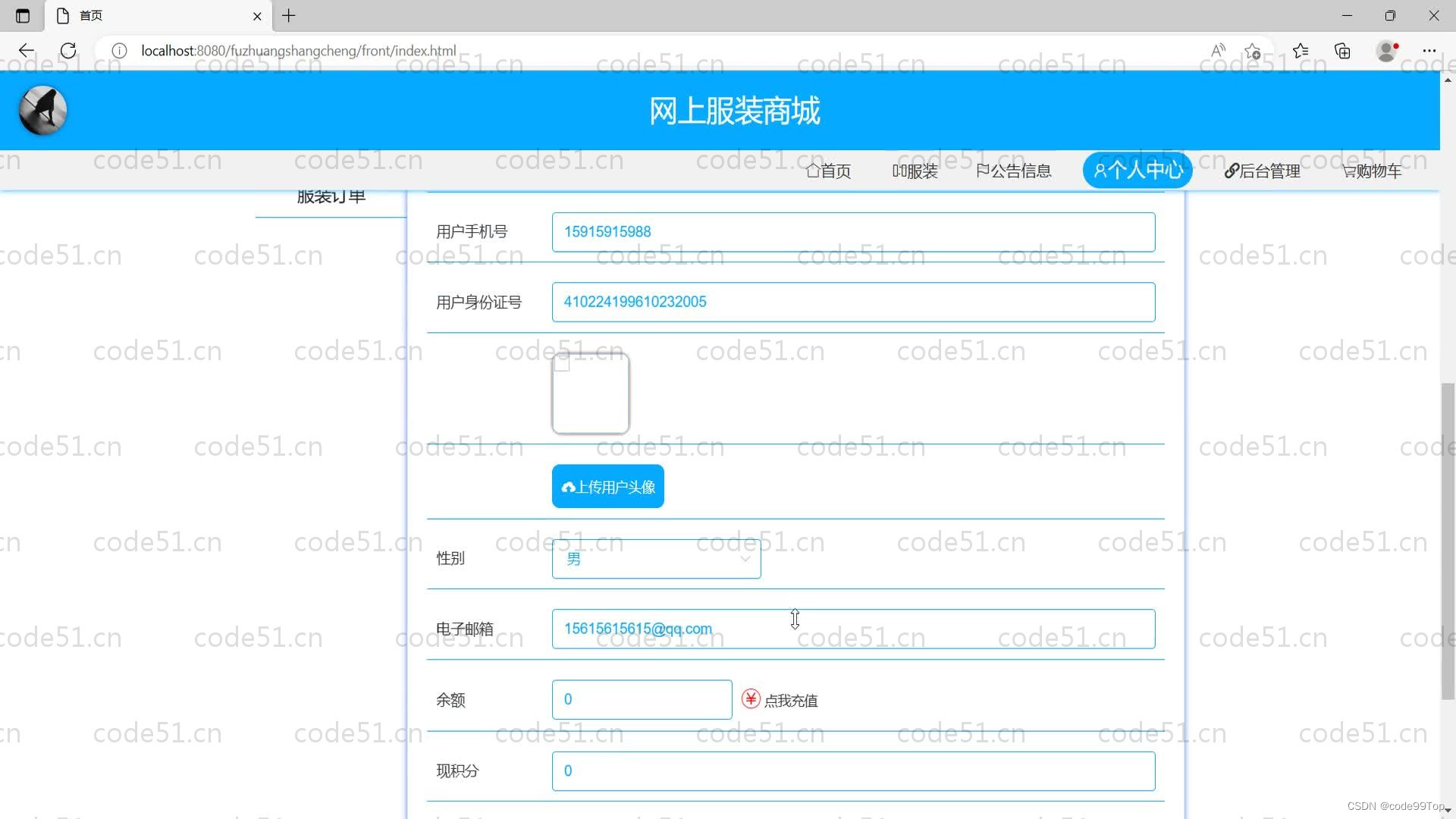Open a new browser tab
This screenshot has height=819, width=1456.
coord(289,16)
